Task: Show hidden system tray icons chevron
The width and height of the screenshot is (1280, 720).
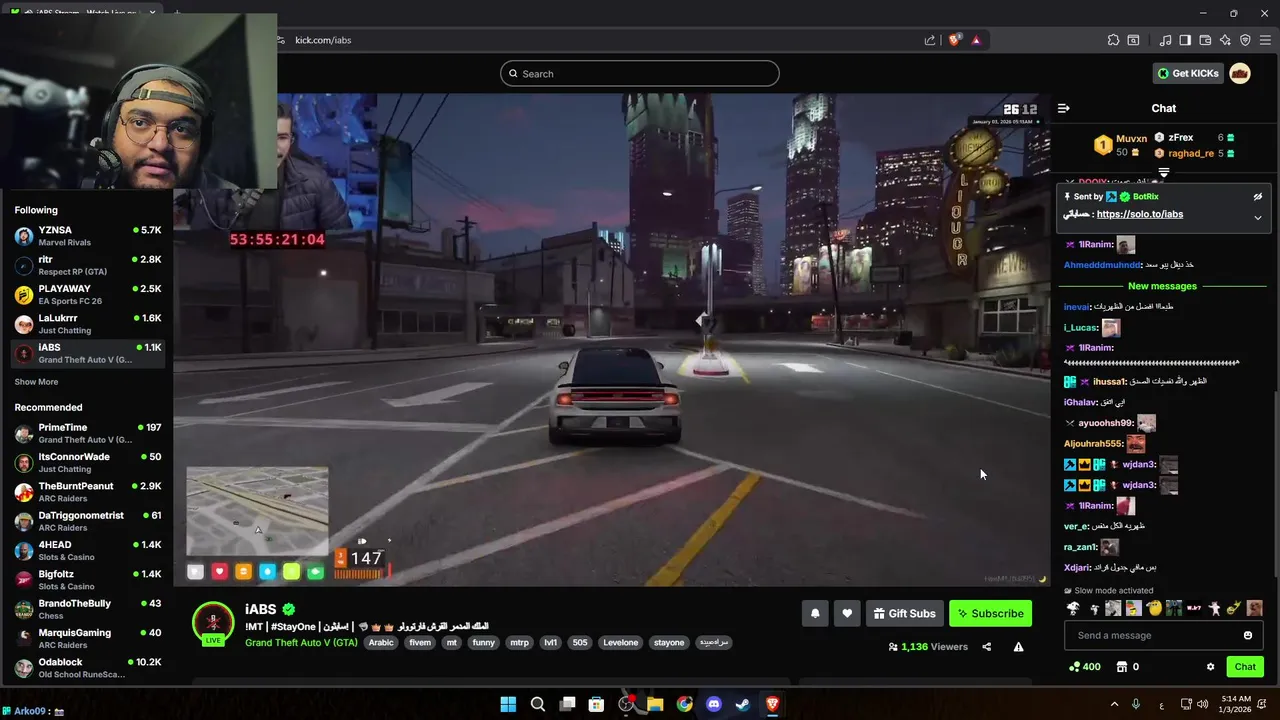Action: pyautogui.click(x=1114, y=704)
